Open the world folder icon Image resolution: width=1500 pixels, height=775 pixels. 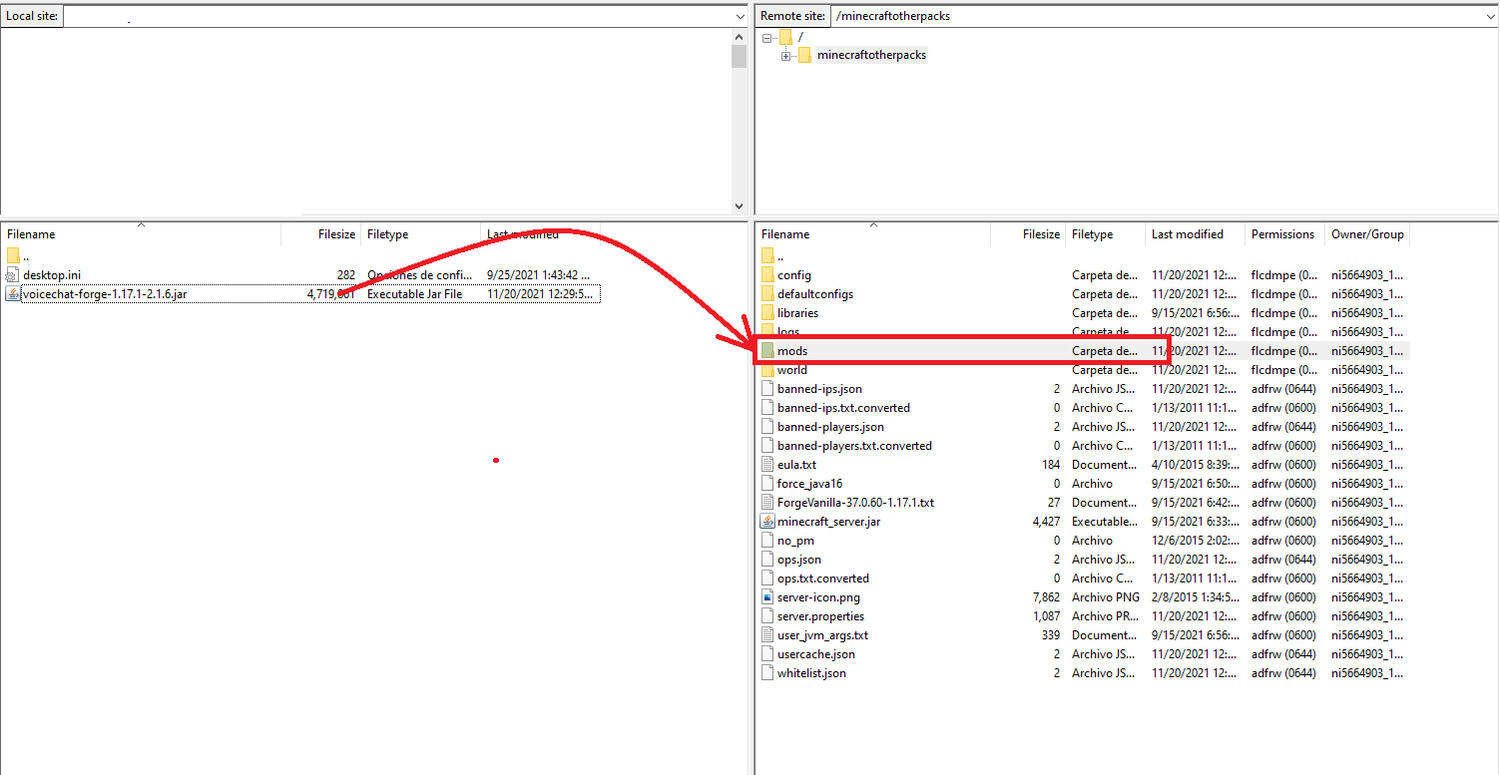767,370
